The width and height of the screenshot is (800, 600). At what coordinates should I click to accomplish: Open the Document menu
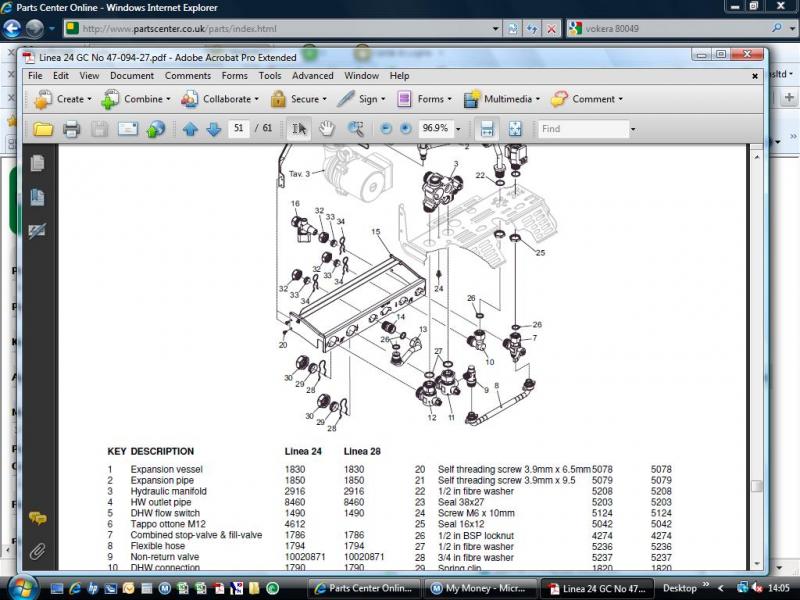click(132, 75)
